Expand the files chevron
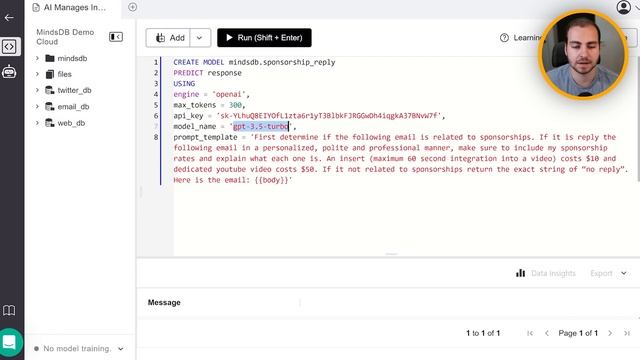 (x=37, y=74)
